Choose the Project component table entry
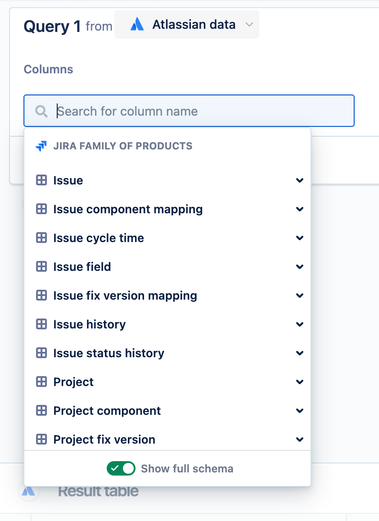This screenshot has width=379, height=521. pos(167,411)
